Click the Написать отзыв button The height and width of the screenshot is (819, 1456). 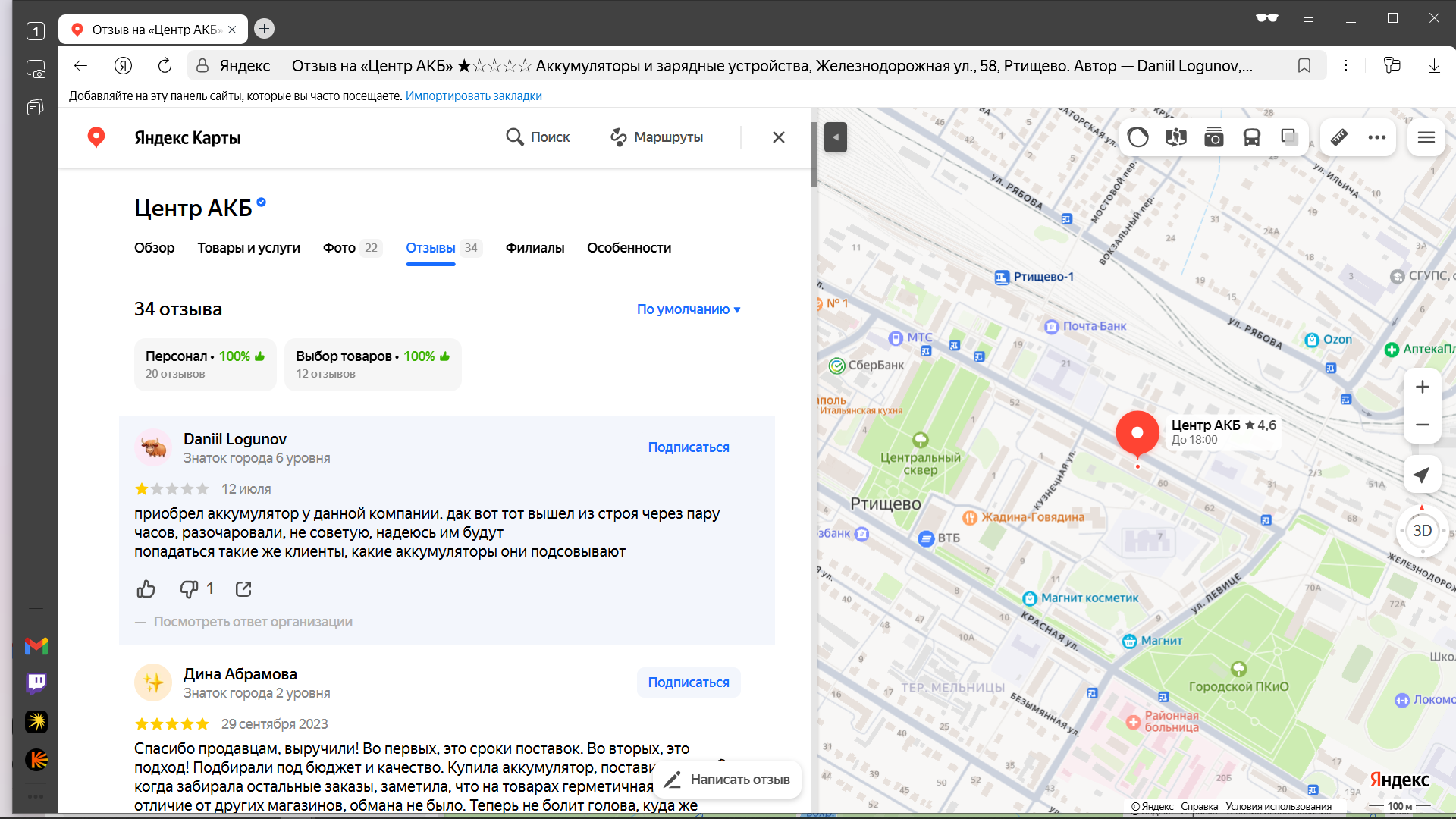[728, 780]
